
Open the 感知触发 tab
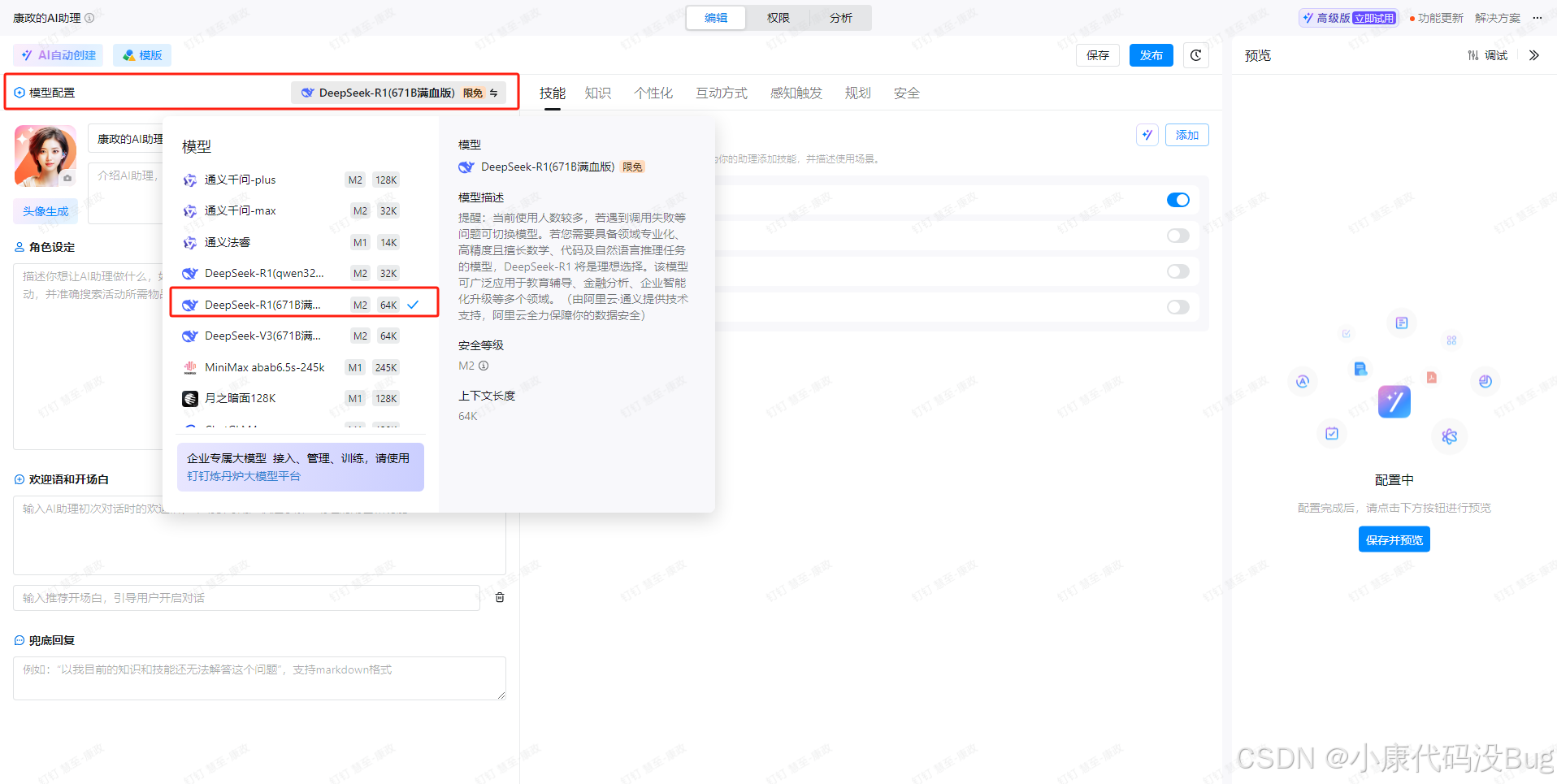pyautogui.click(x=796, y=93)
